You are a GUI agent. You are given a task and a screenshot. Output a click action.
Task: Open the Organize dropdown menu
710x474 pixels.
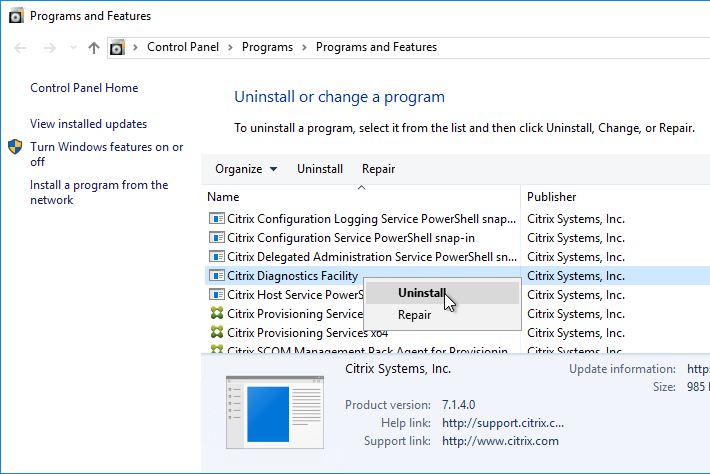pyautogui.click(x=246, y=169)
